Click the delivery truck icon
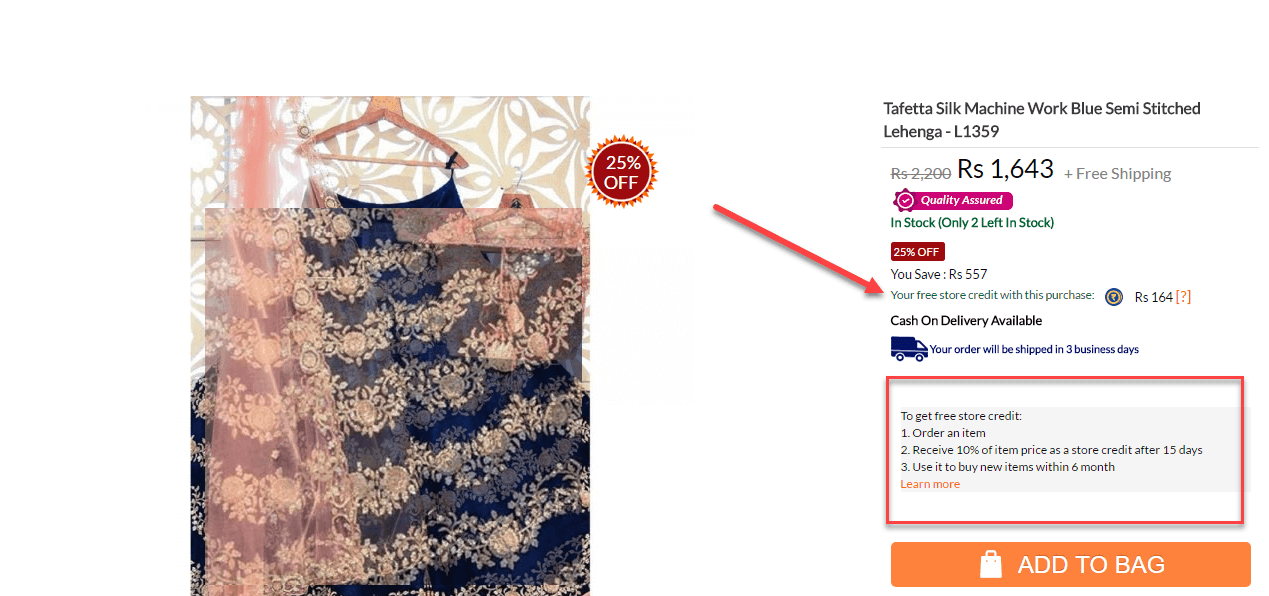This screenshot has height=596, width=1269. pyautogui.click(x=909, y=349)
